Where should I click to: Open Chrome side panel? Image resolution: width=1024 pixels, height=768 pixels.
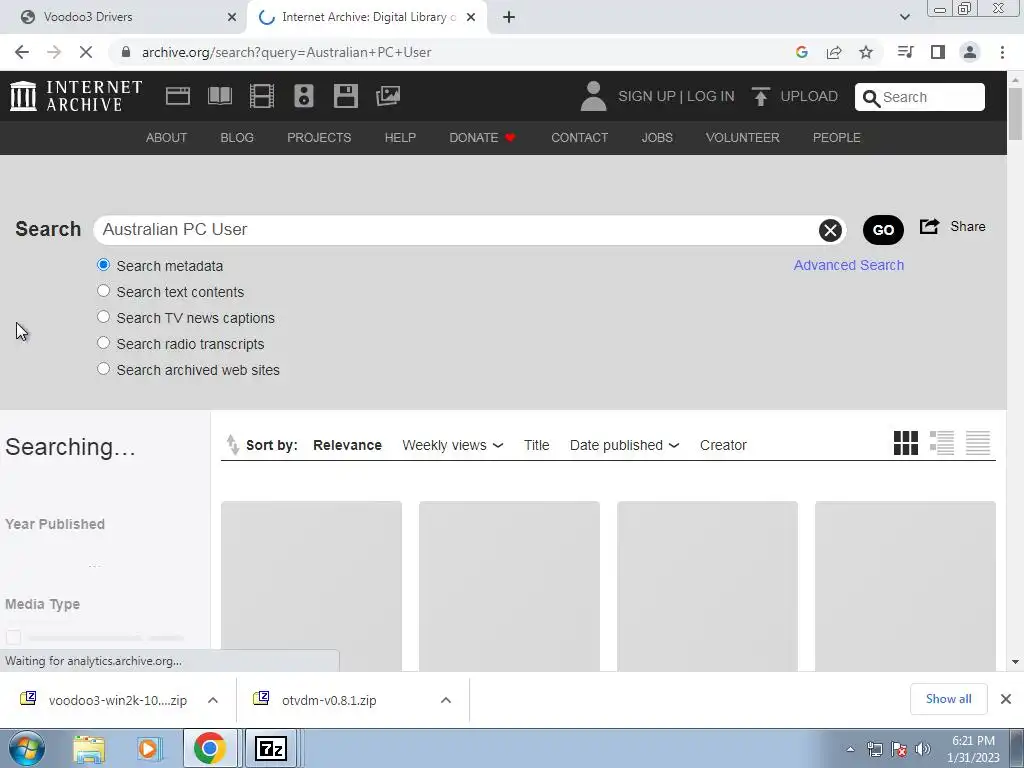point(938,52)
